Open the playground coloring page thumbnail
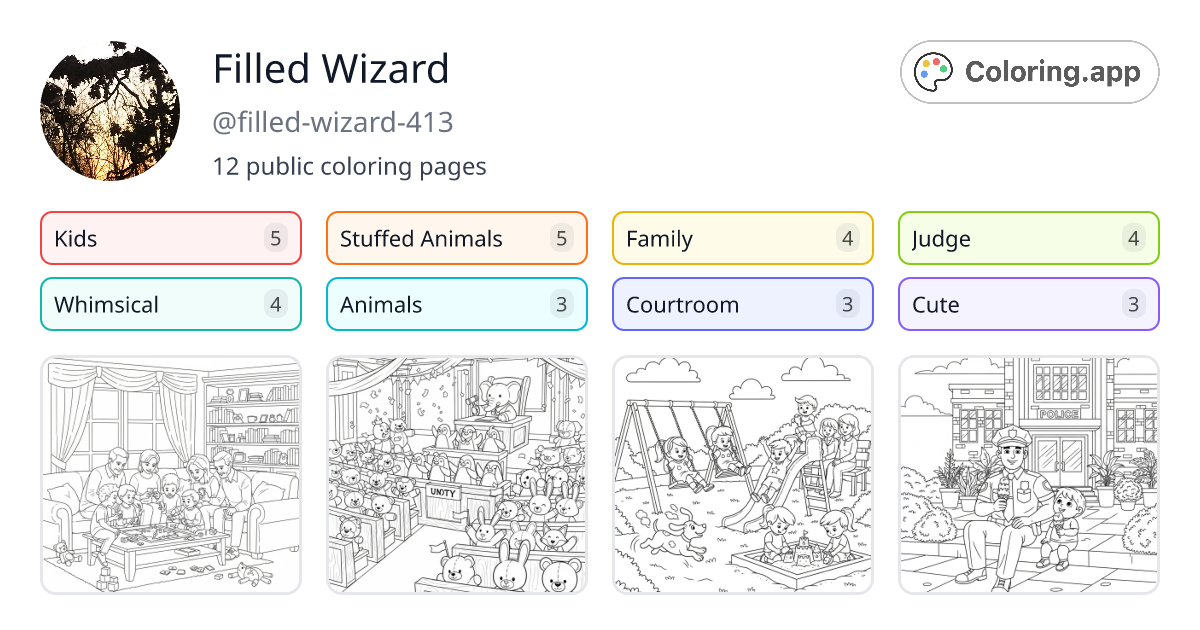 coord(742,475)
